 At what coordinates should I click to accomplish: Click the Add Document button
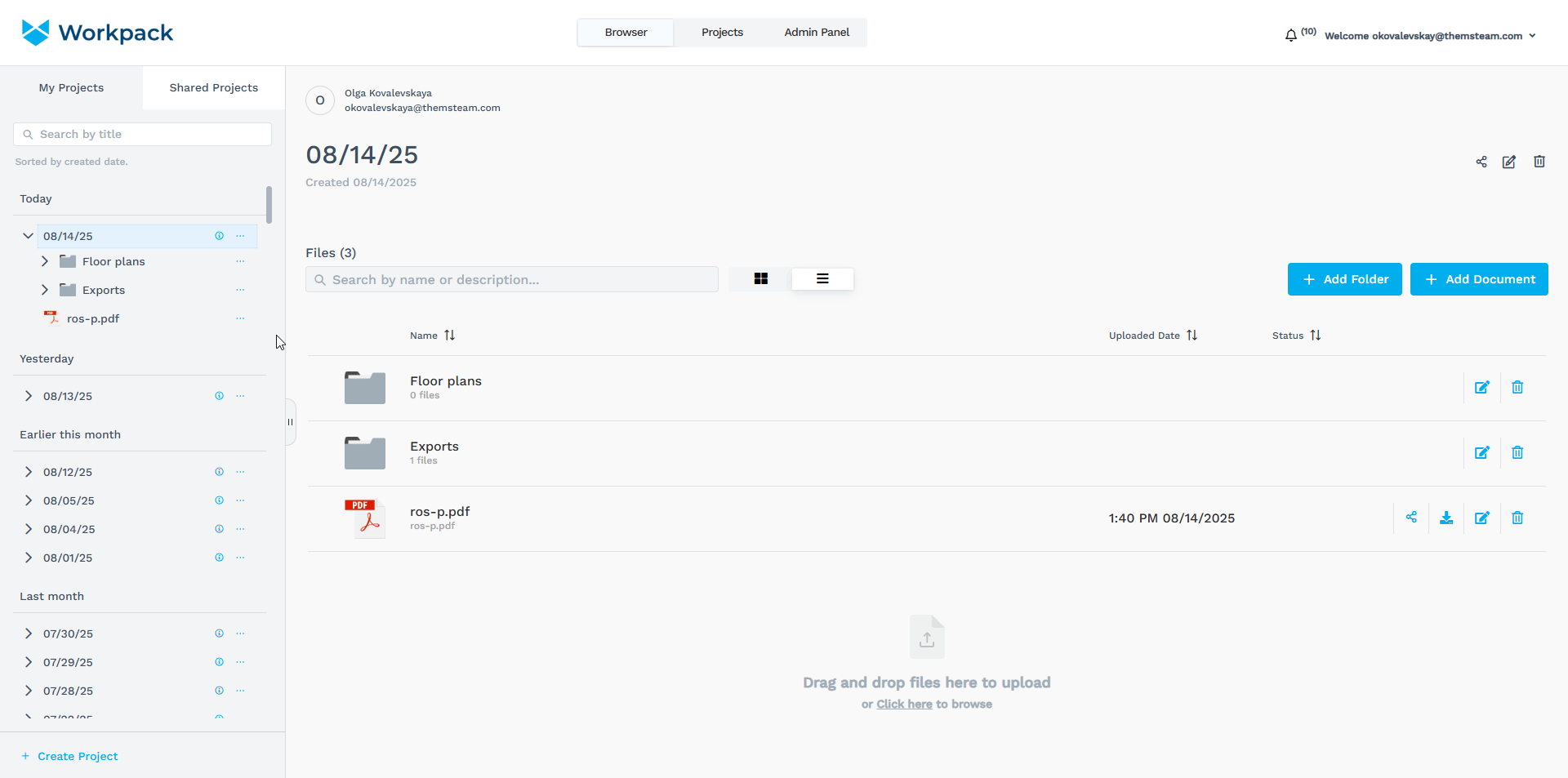pos(1479,279)
